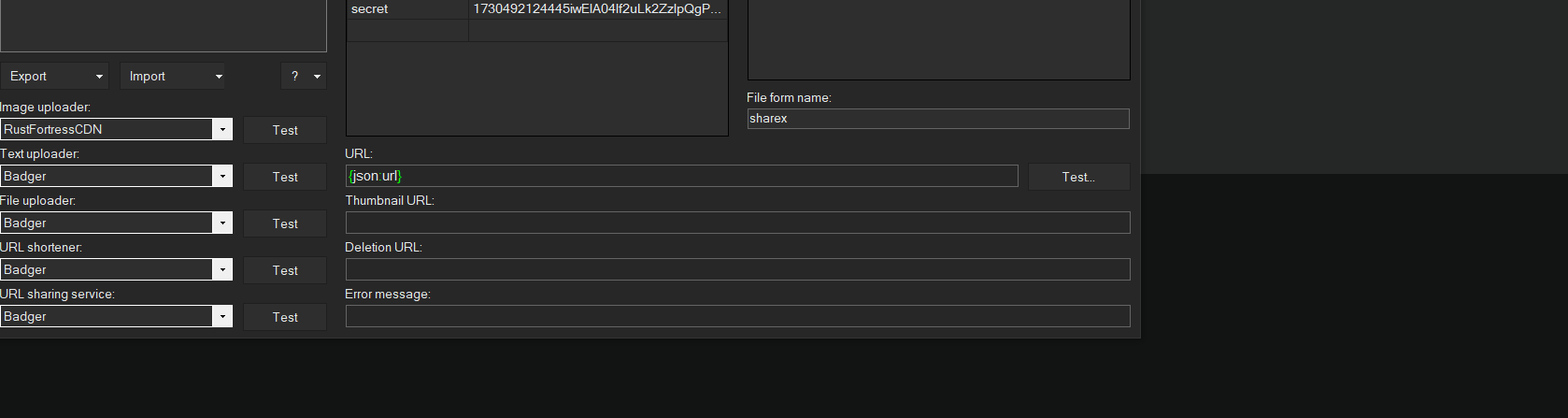
Task: Expand the URL shortener combo box
Action: (x=222, y=270)
